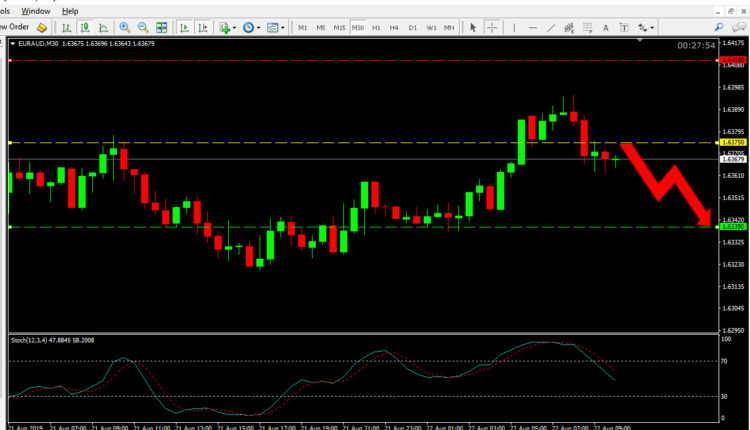Open the arrows objects icon
Viewport: 750px width, 430px height.
643,28
